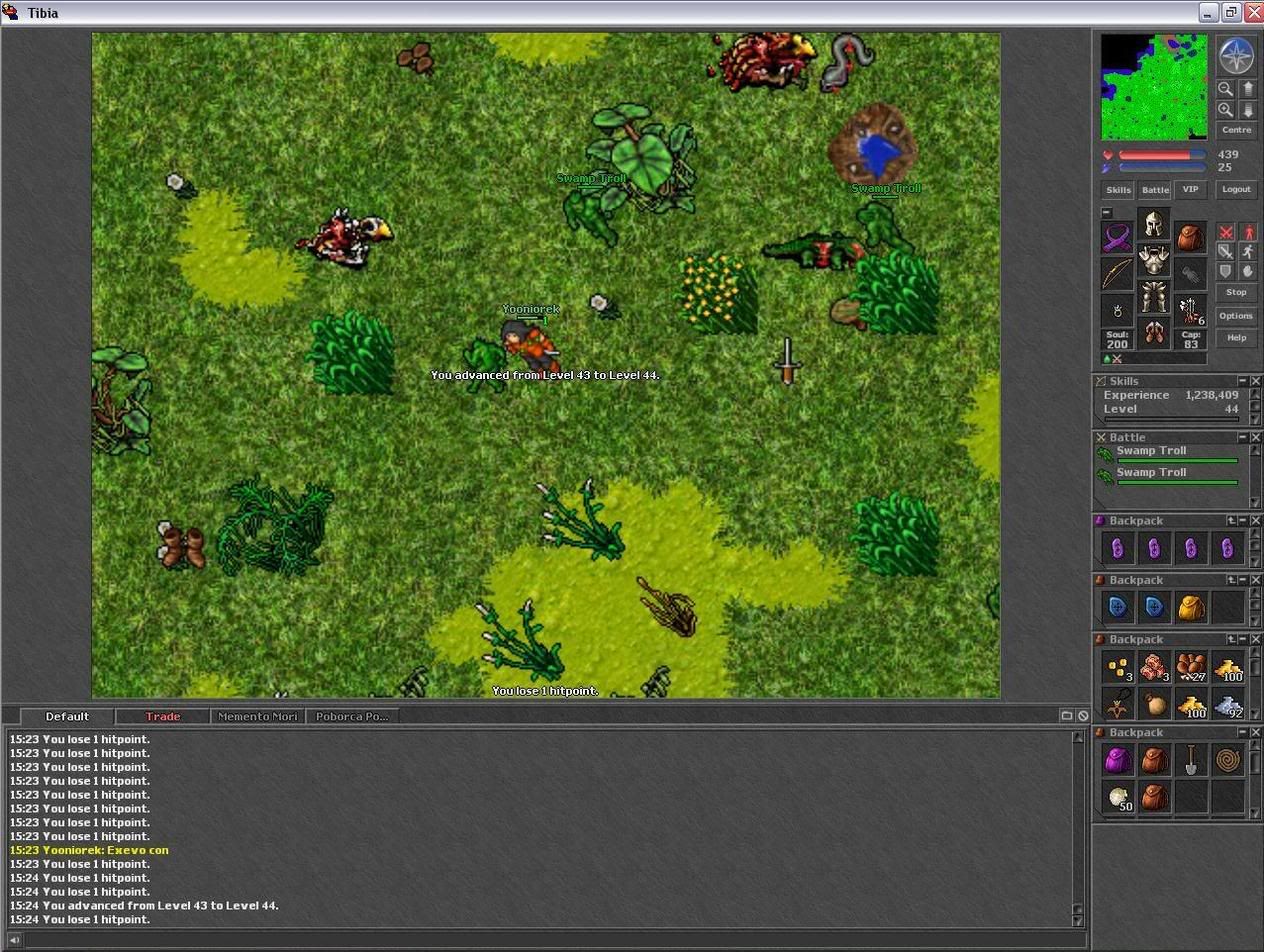Image resolution: width=1264 pixels, height=952 pixels.
Task: Minimize the Skills panel
Action: pos(1243,381)
